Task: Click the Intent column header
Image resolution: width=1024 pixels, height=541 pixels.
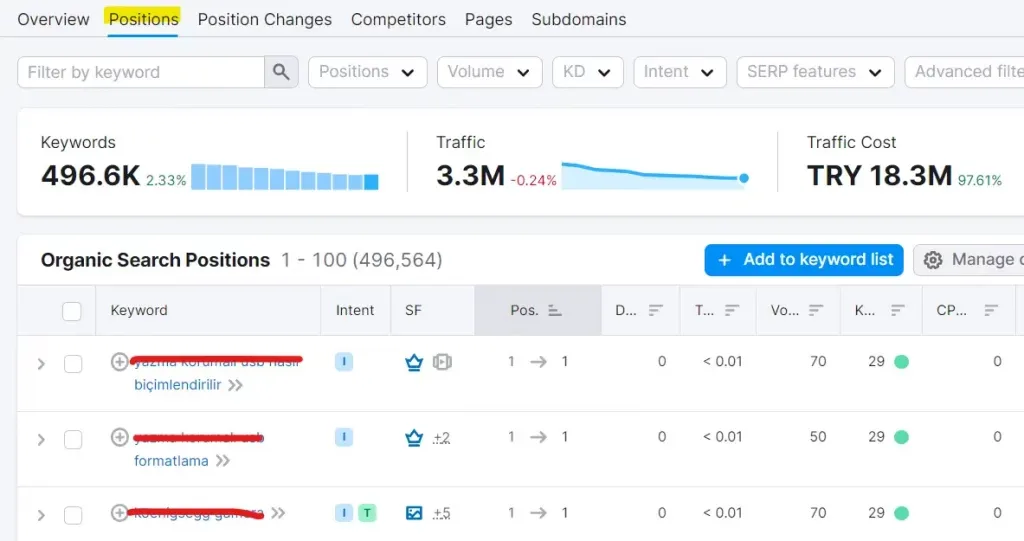Action: tap(355, 310)
